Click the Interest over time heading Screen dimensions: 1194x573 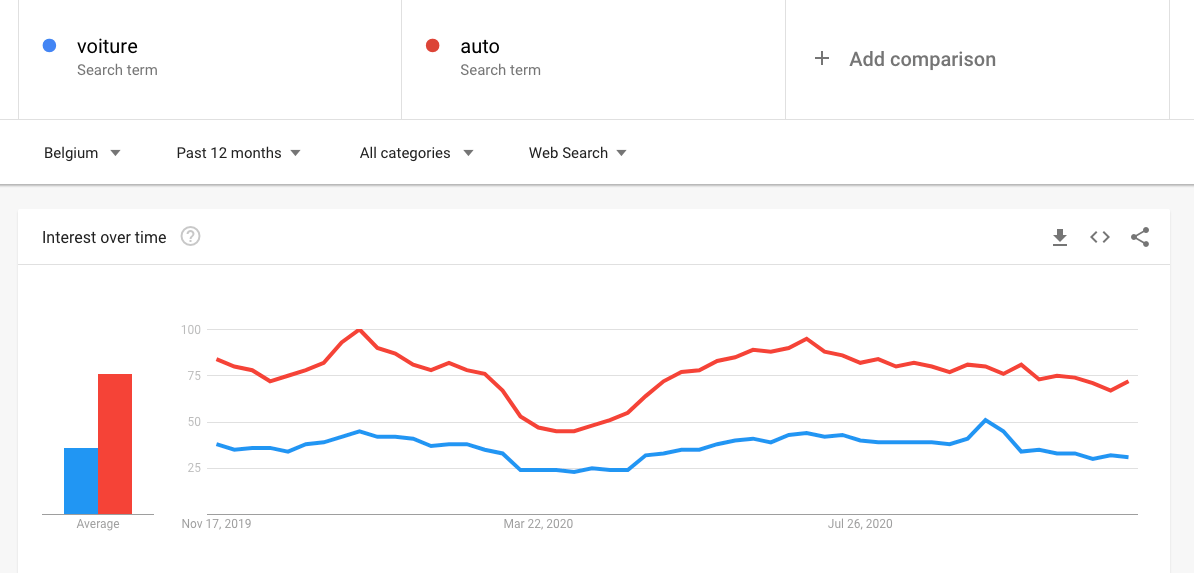[x=104, y=237]
